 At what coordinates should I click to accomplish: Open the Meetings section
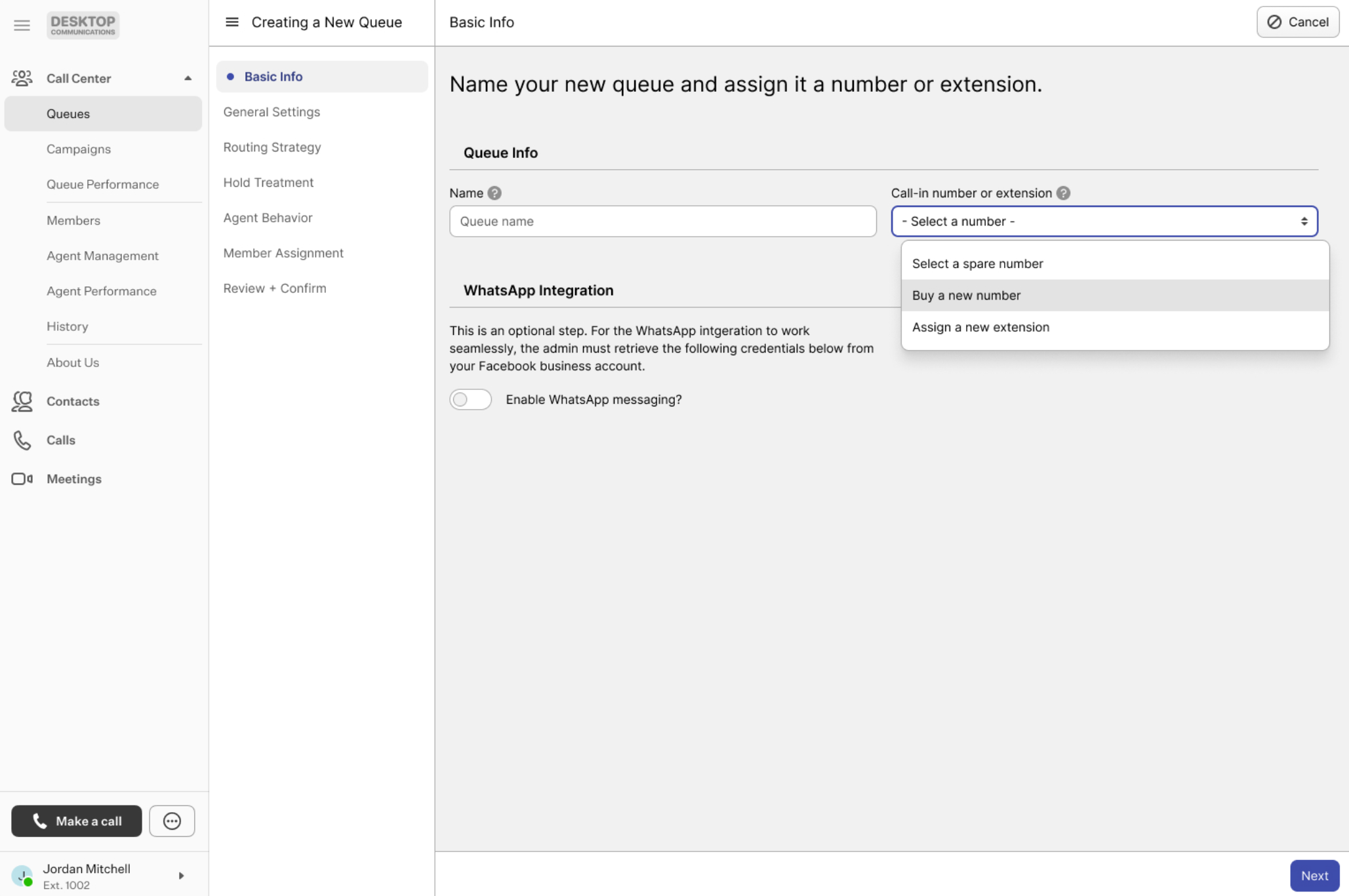tap(73, 478)
